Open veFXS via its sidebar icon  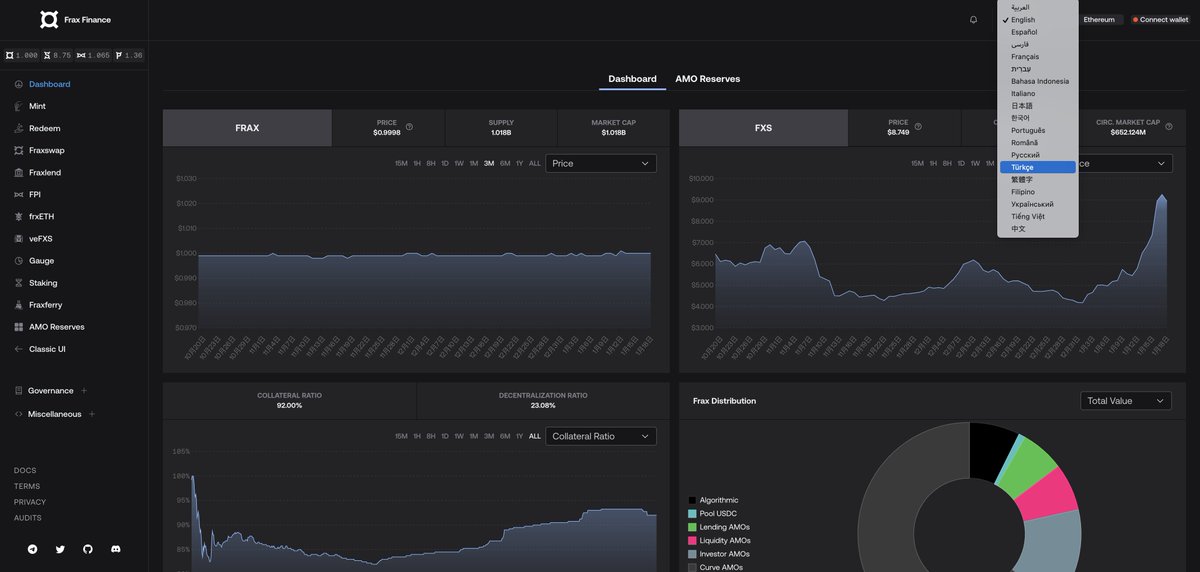click(19, 238)
